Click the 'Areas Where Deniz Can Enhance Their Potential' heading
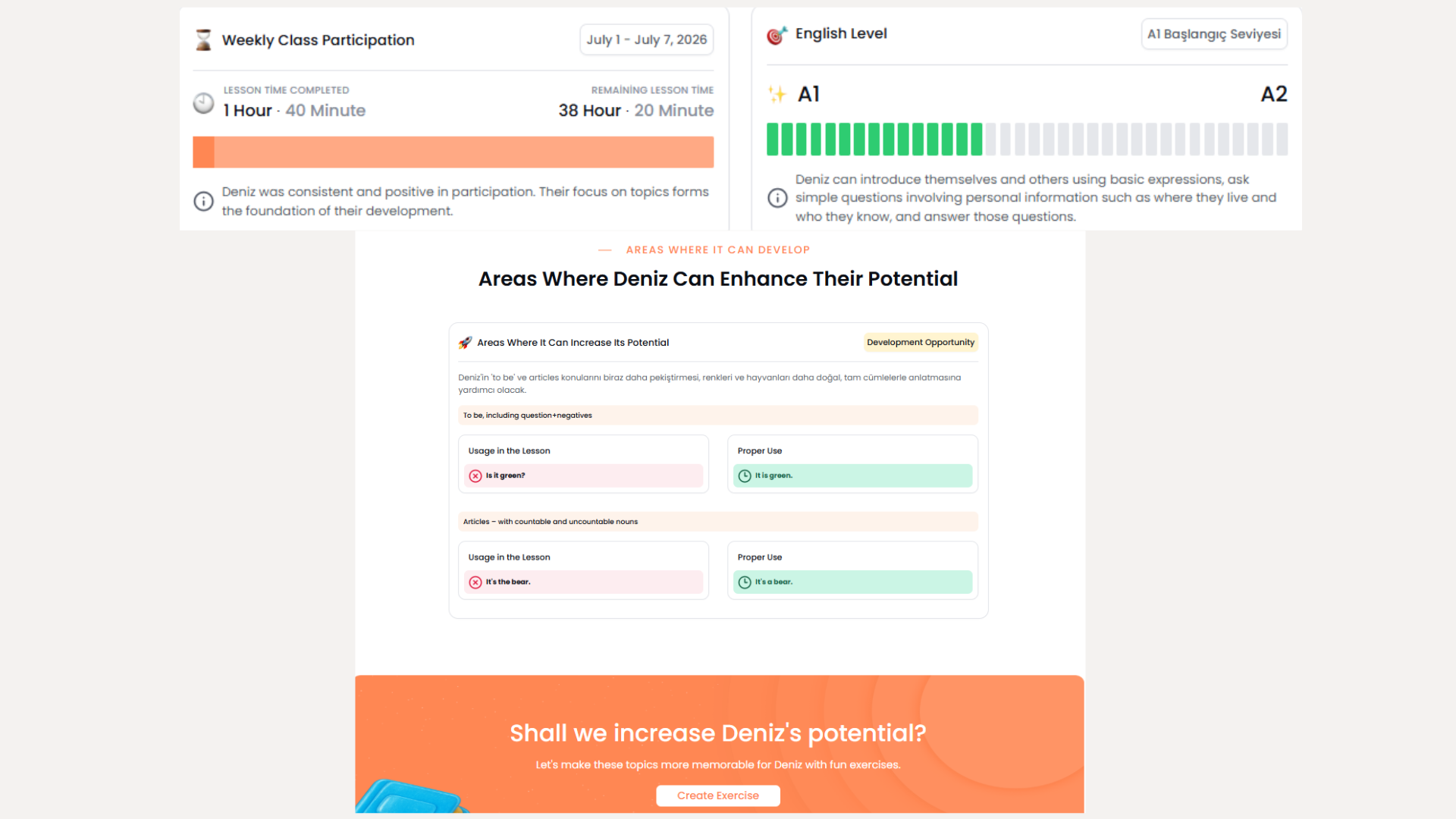 [718, 279]
